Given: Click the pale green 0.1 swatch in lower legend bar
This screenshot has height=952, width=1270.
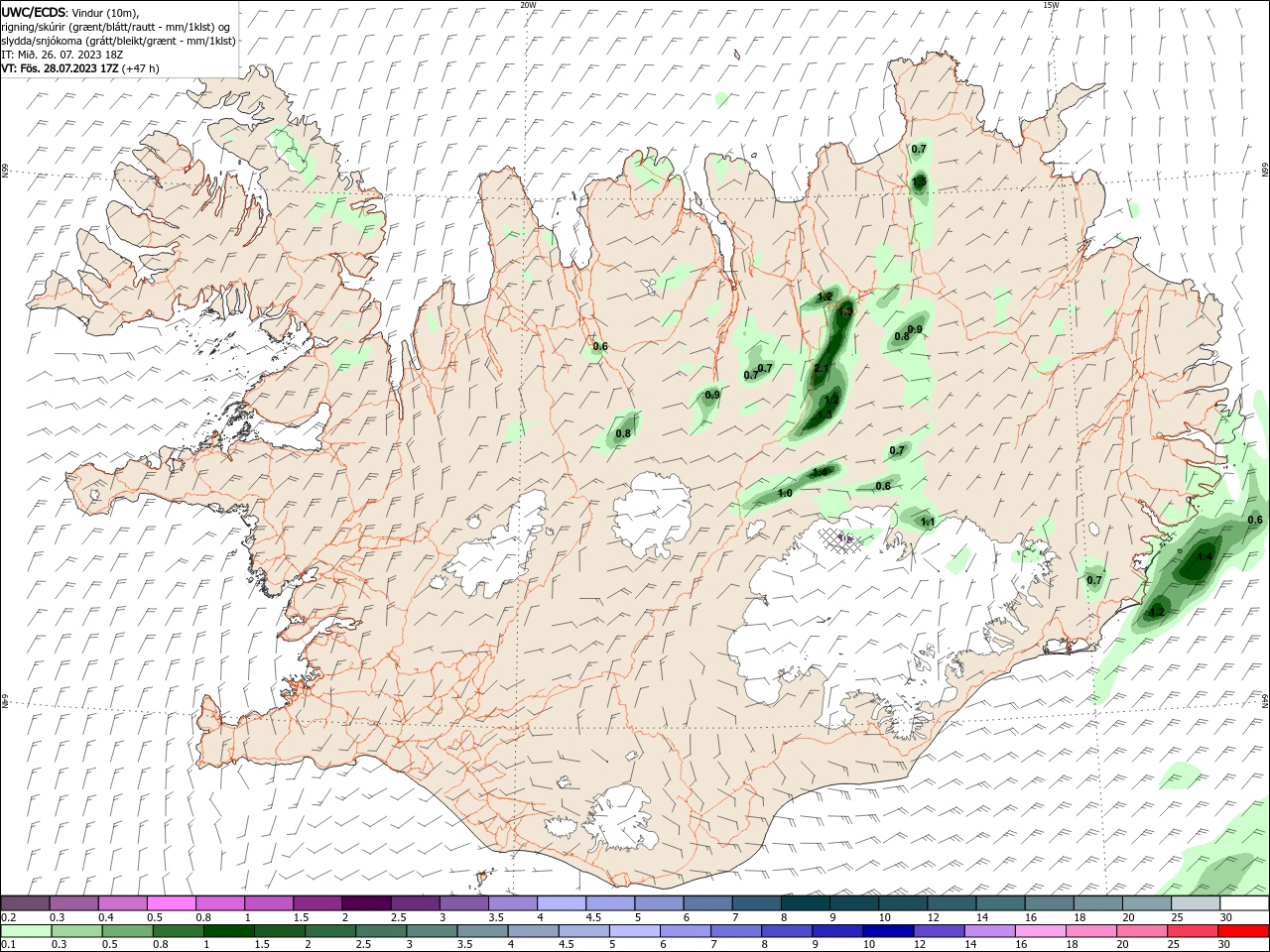Looking at the screenshot, I should 26,931.
